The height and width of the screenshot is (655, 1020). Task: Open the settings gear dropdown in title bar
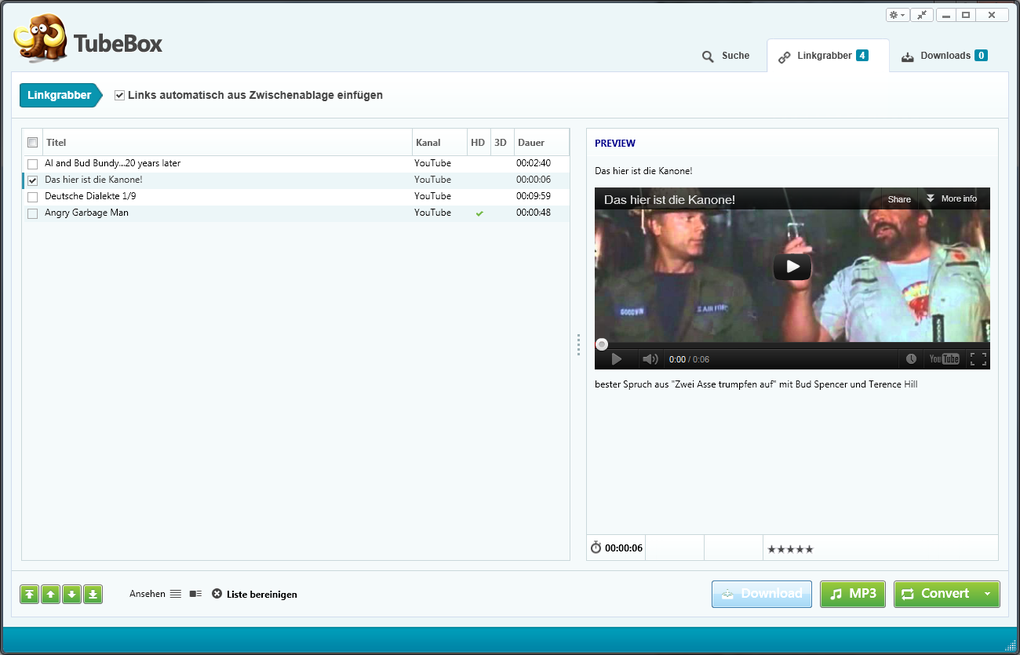click(898, 15)
